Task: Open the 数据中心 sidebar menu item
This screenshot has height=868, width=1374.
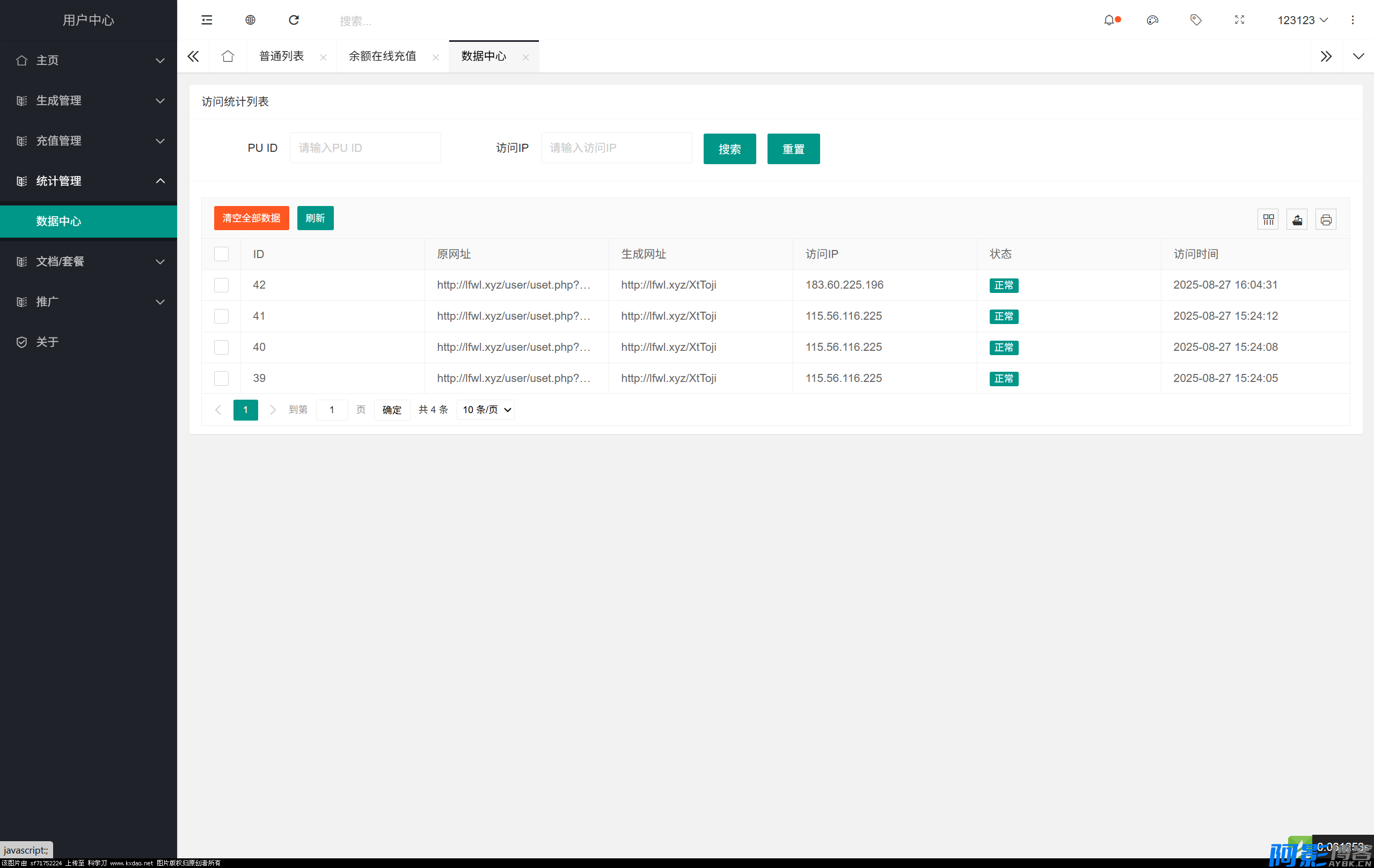Action: coord(59,220)
